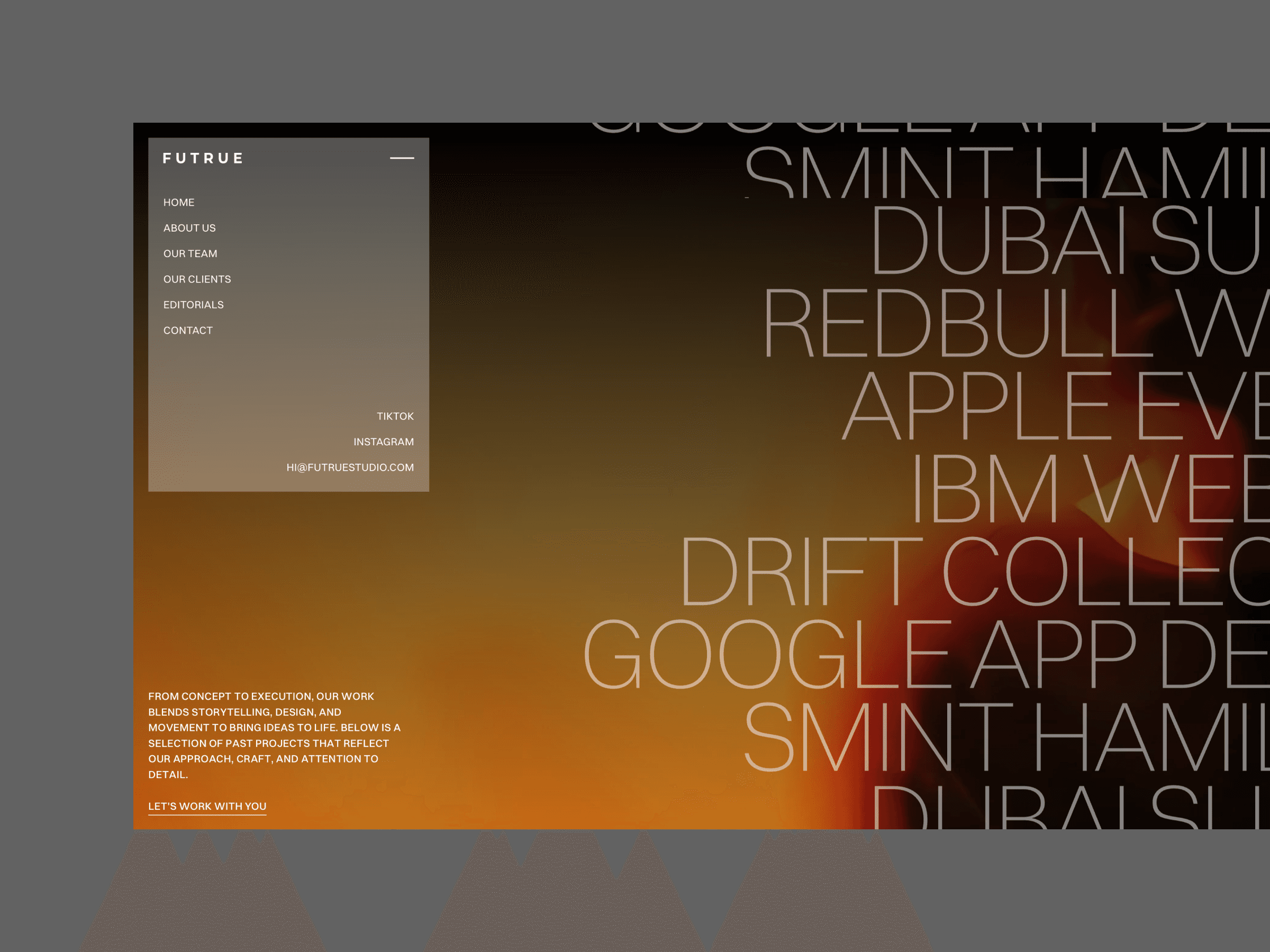Viewport: 1270px width, 952px height.
Task: Click the intro paragraph about concept to execution
Action: click(x=275, y=735)
